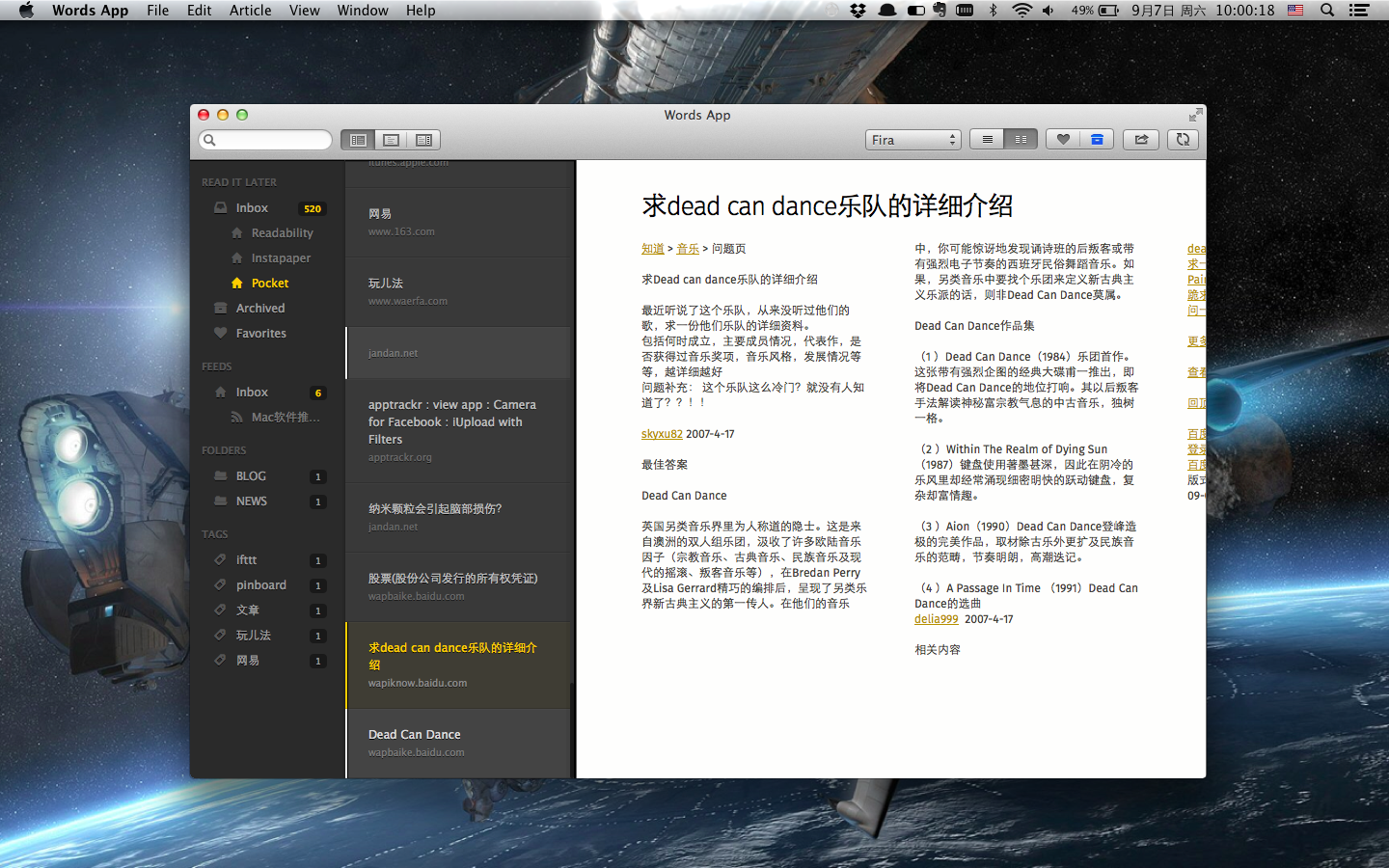The height and width of the screenshot is (868, 1389).
Task: Click the US flag input source icon
Action: coord(1295,11)
